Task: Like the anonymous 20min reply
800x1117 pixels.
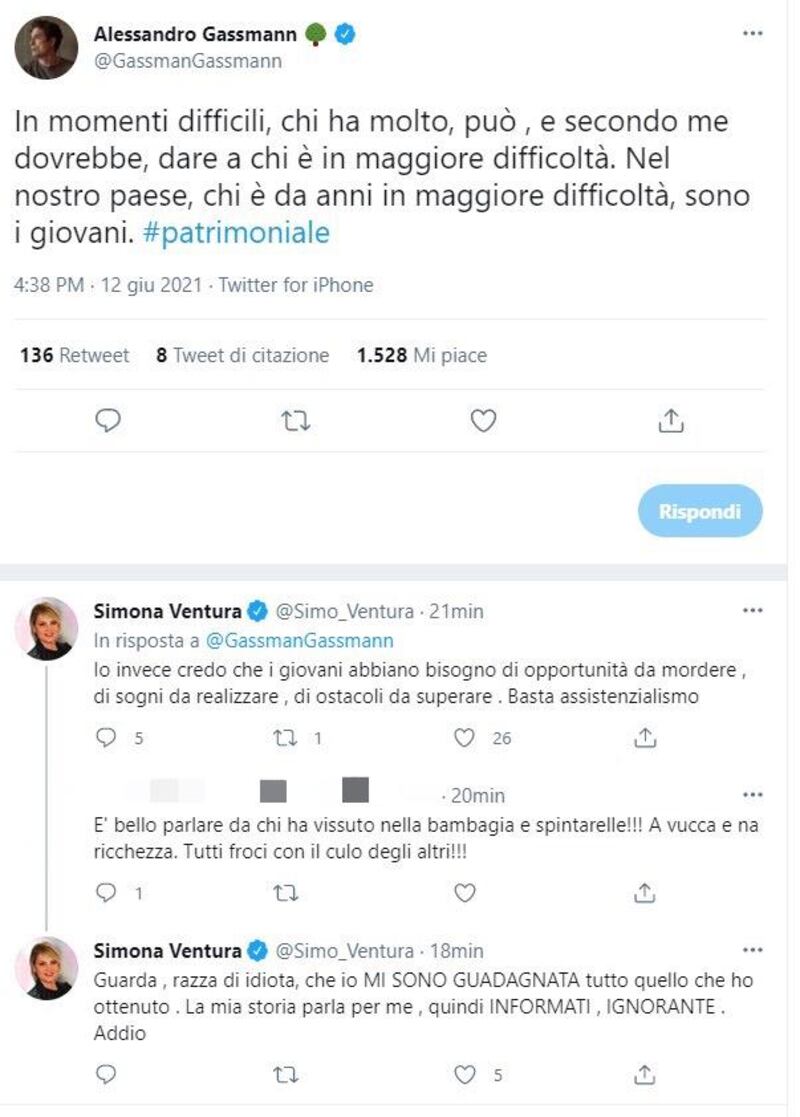Action: click(464, 892)
